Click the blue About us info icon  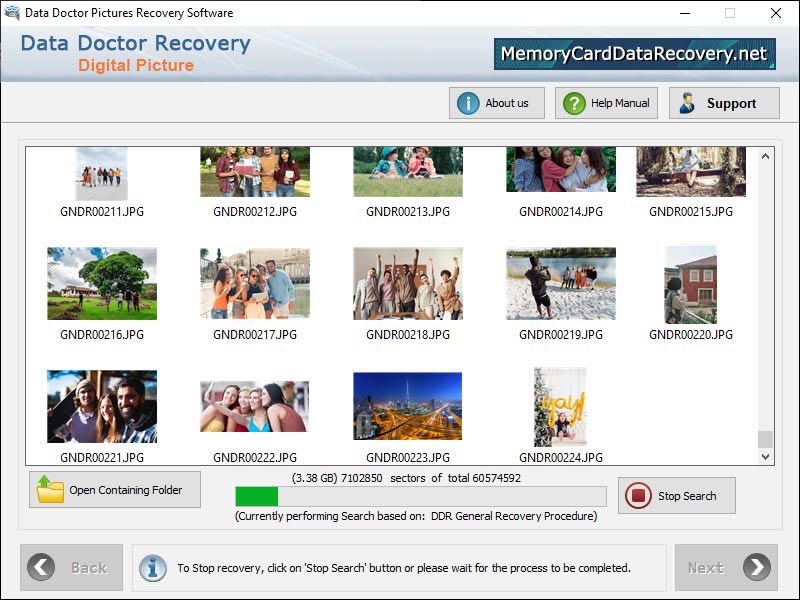click(x=466, y=102)
